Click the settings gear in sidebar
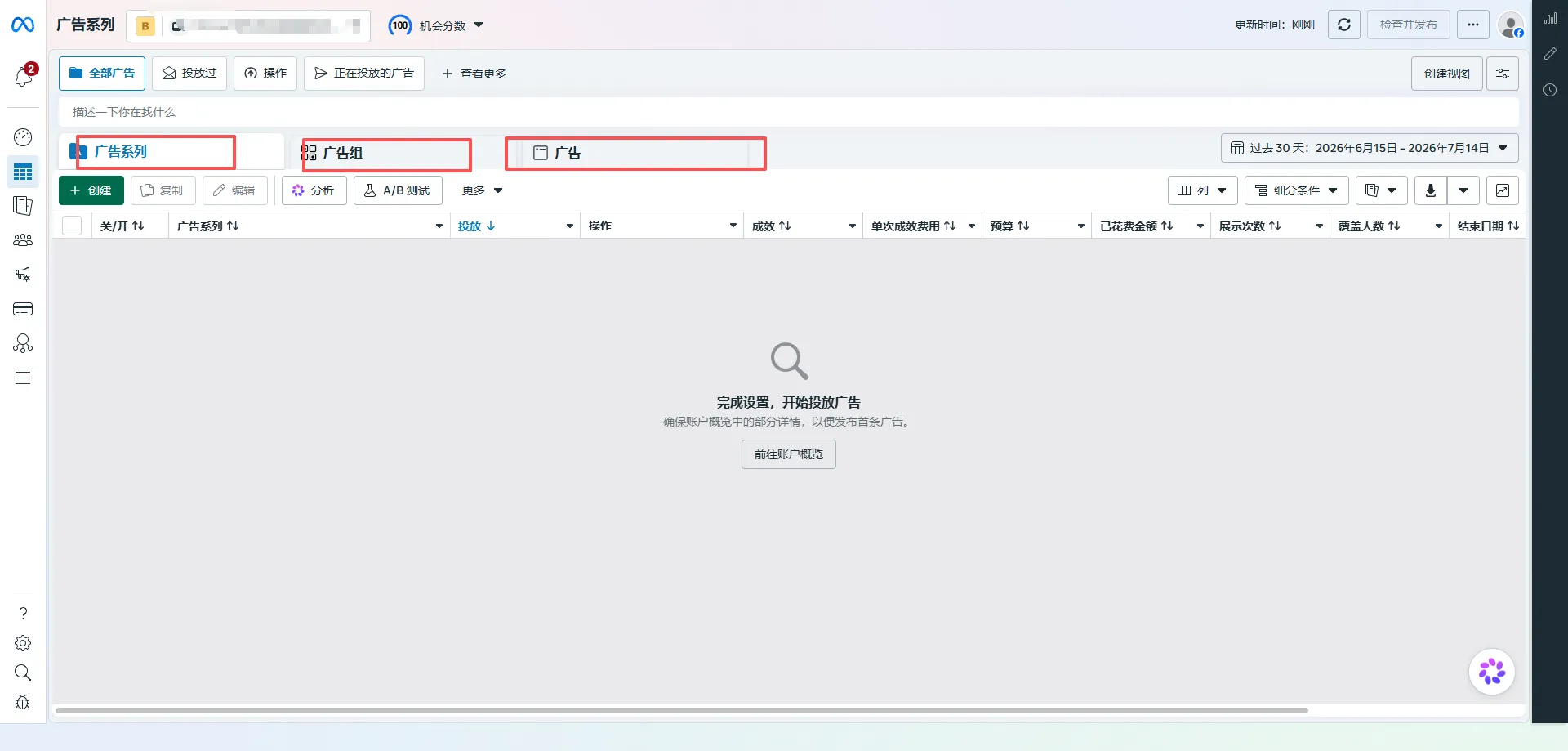The width and height of the screenshot is (1568, 751). (23, 643)
